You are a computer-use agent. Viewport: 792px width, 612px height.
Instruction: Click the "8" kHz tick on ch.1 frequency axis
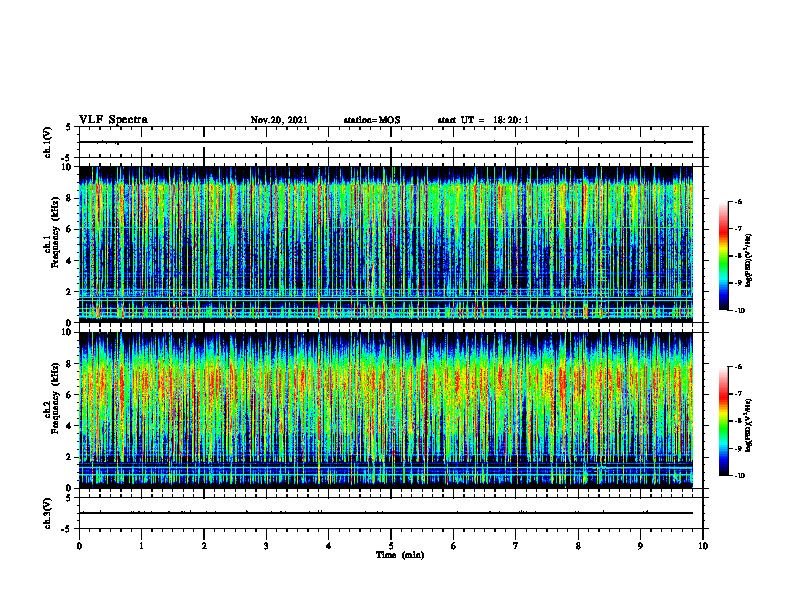(x=69, y=198)
